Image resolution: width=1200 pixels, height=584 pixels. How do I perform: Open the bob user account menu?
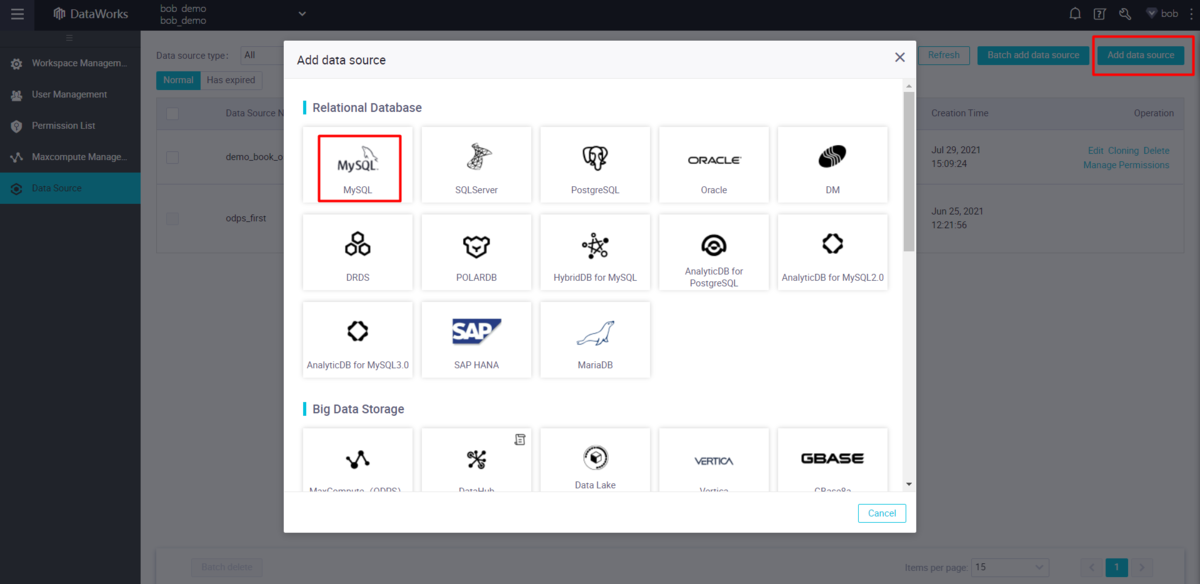[1161, 14]
